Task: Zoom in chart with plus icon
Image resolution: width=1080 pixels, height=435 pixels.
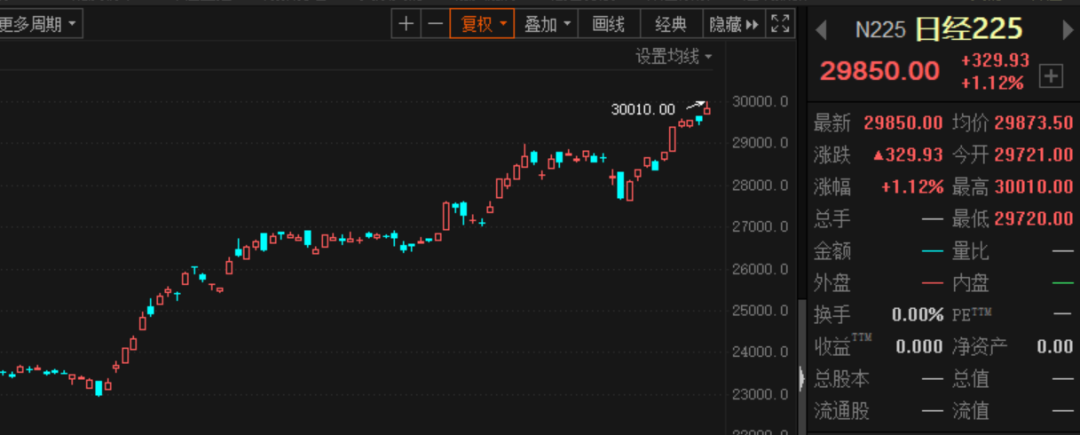Action: click(406, 24)
